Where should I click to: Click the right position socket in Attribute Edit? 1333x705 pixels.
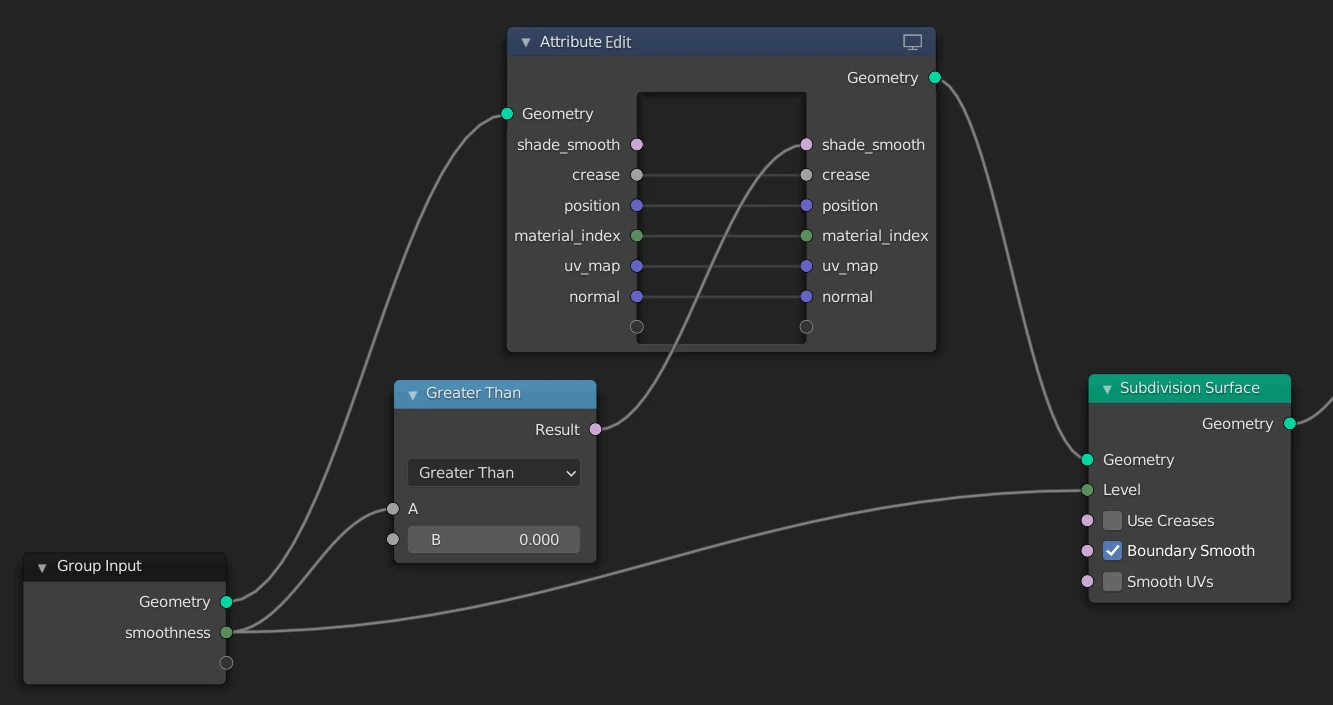[x=807, y=206]
